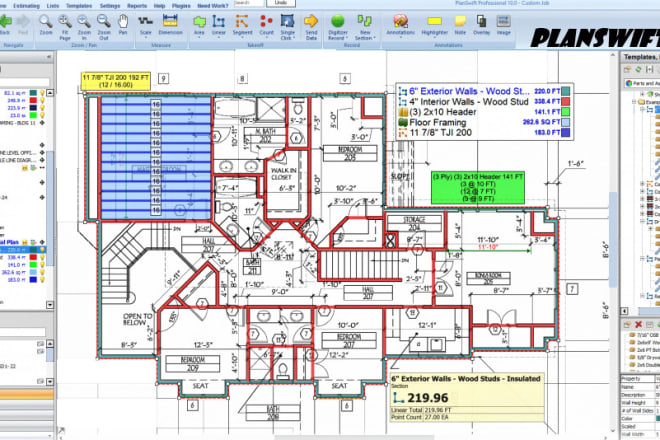This screenshot has width=660, height=440.
Task: Select the Zoom magnifier tool
Action: coord(45,25)
